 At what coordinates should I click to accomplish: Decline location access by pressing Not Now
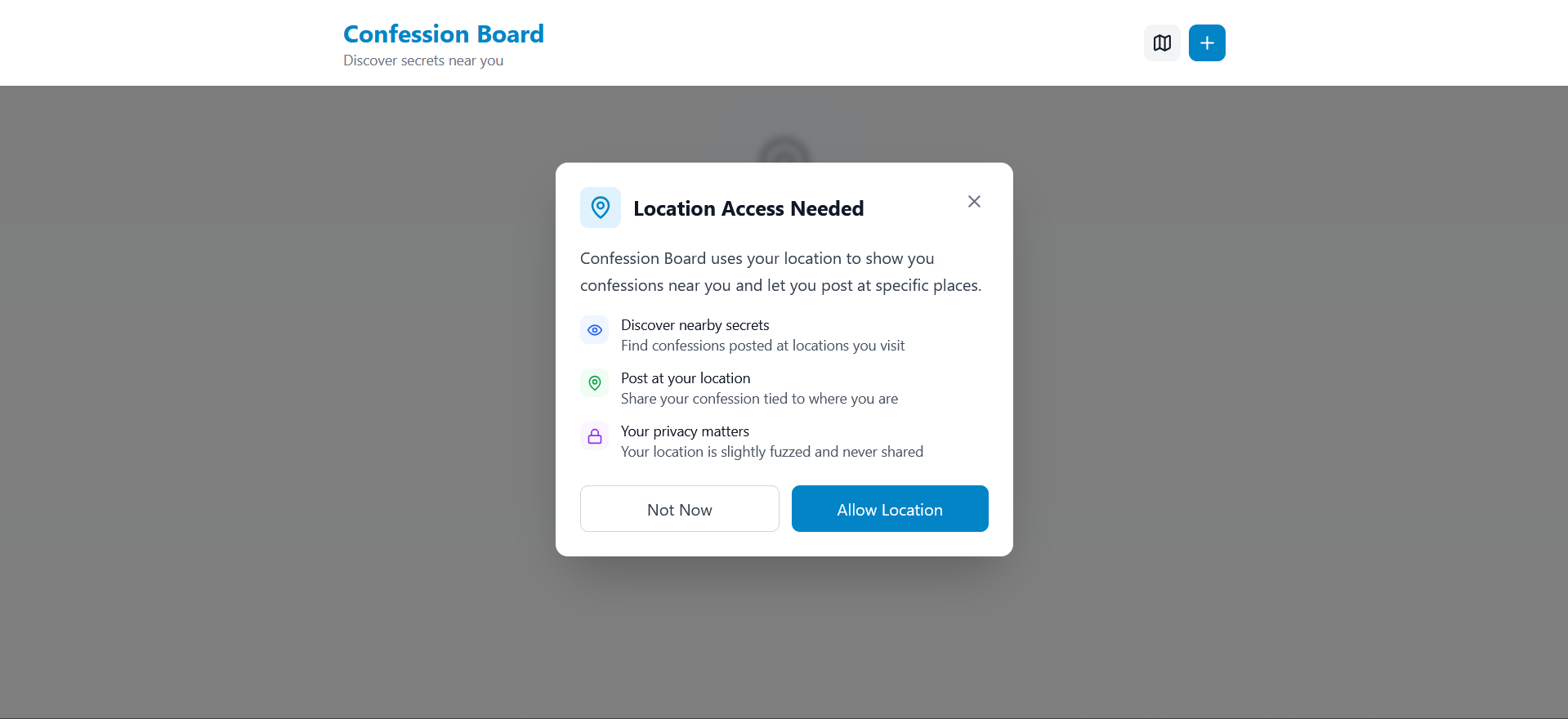679,508
